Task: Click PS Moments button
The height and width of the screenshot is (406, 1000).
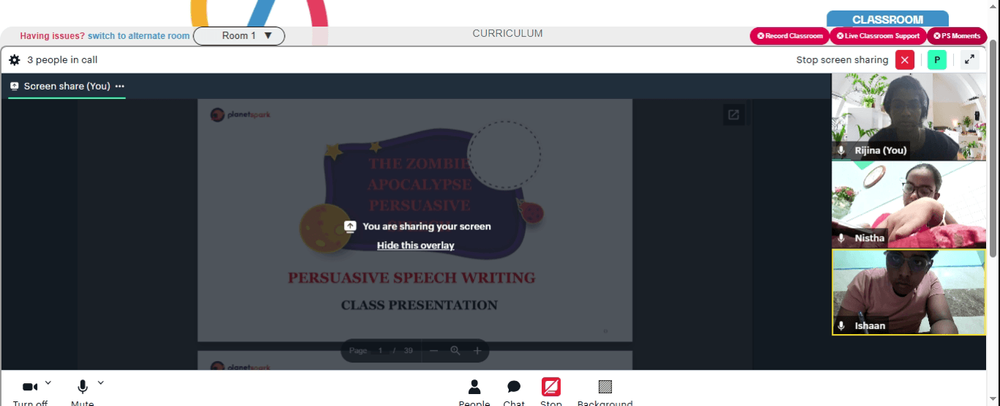Action: click(x=956, y=36)
